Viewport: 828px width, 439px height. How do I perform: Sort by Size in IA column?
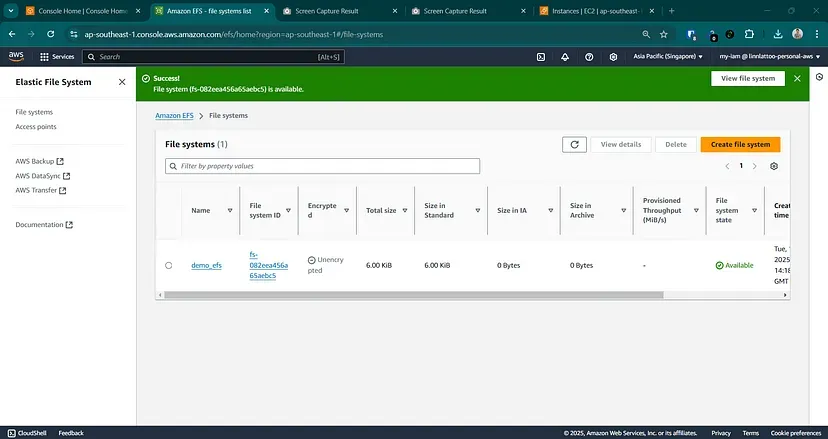(x=550, y=210)
